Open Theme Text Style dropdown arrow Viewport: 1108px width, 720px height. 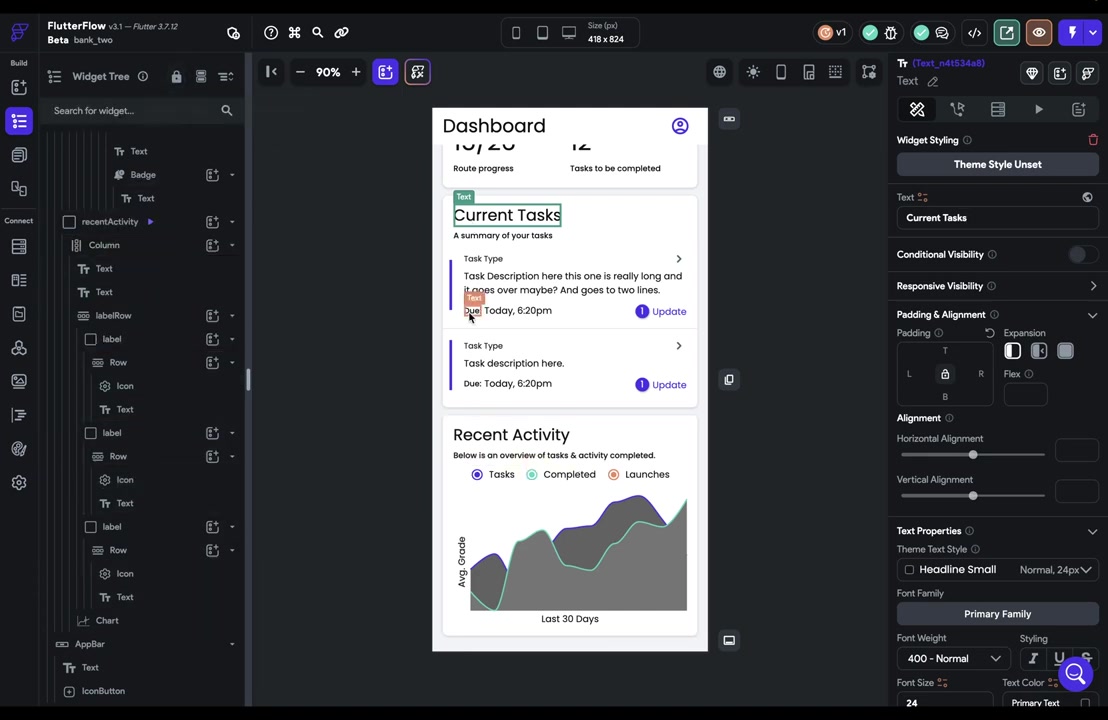[x=1086, y=569]
